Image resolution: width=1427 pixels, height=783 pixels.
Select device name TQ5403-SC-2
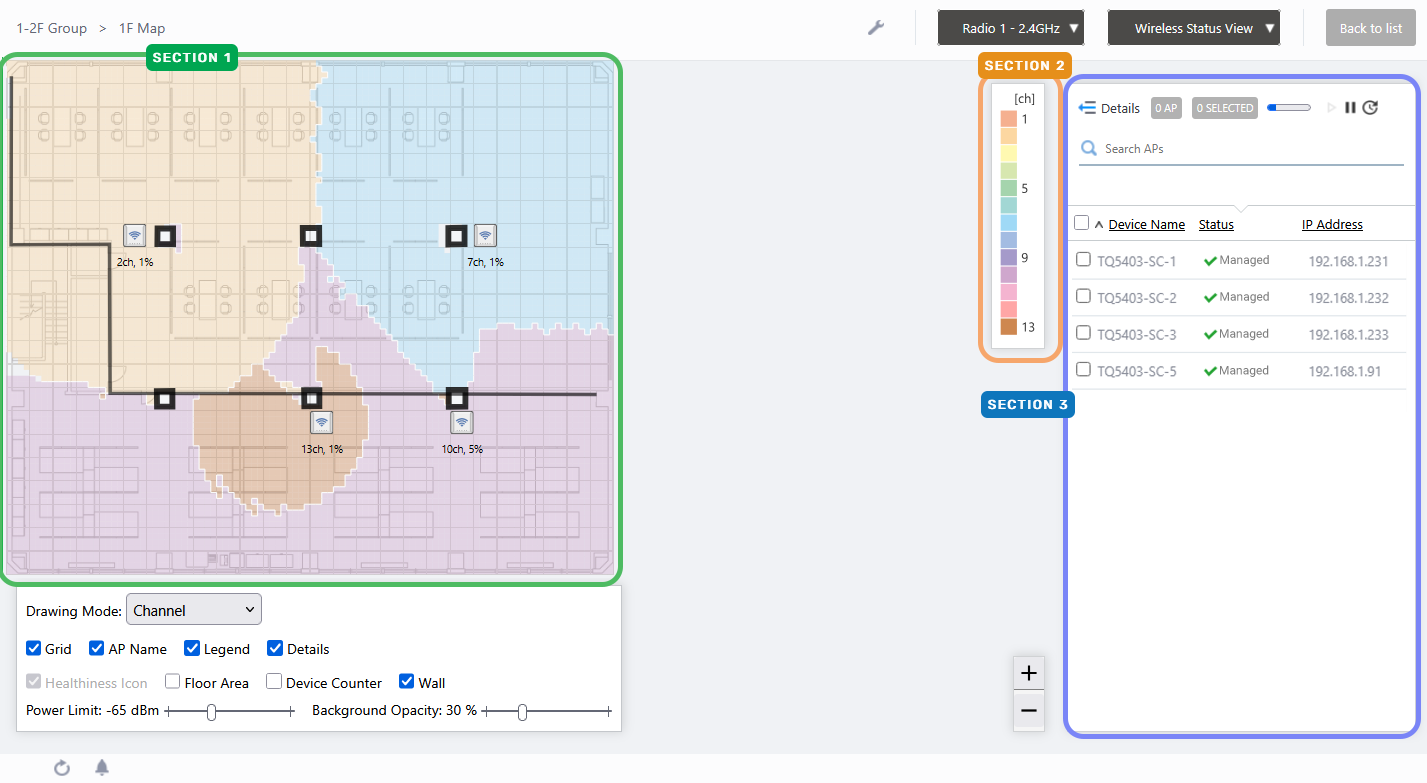[1137, 298]
